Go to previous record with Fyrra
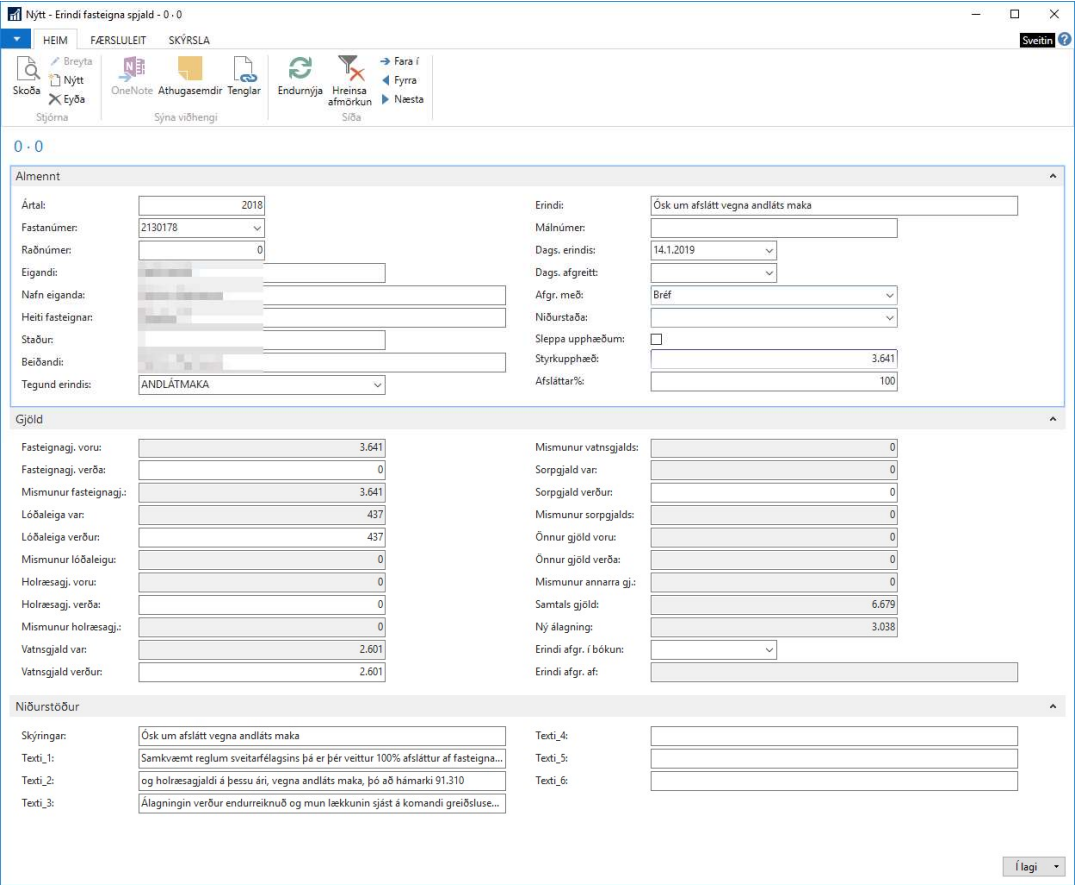Screen dimensions: 1076x885 [x=399, y=80]
